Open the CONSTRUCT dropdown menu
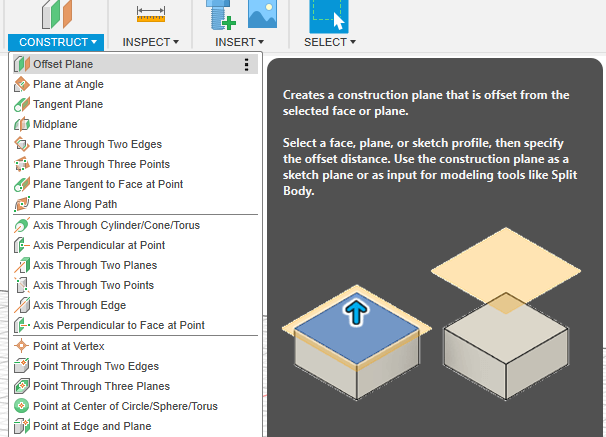 tap(56, 42)
